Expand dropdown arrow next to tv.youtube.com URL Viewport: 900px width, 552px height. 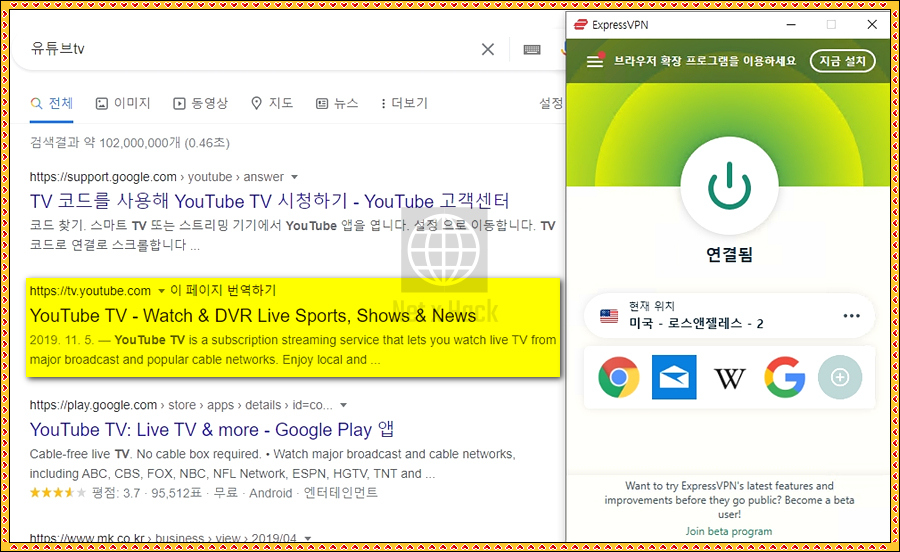click(x=161, y=291)
